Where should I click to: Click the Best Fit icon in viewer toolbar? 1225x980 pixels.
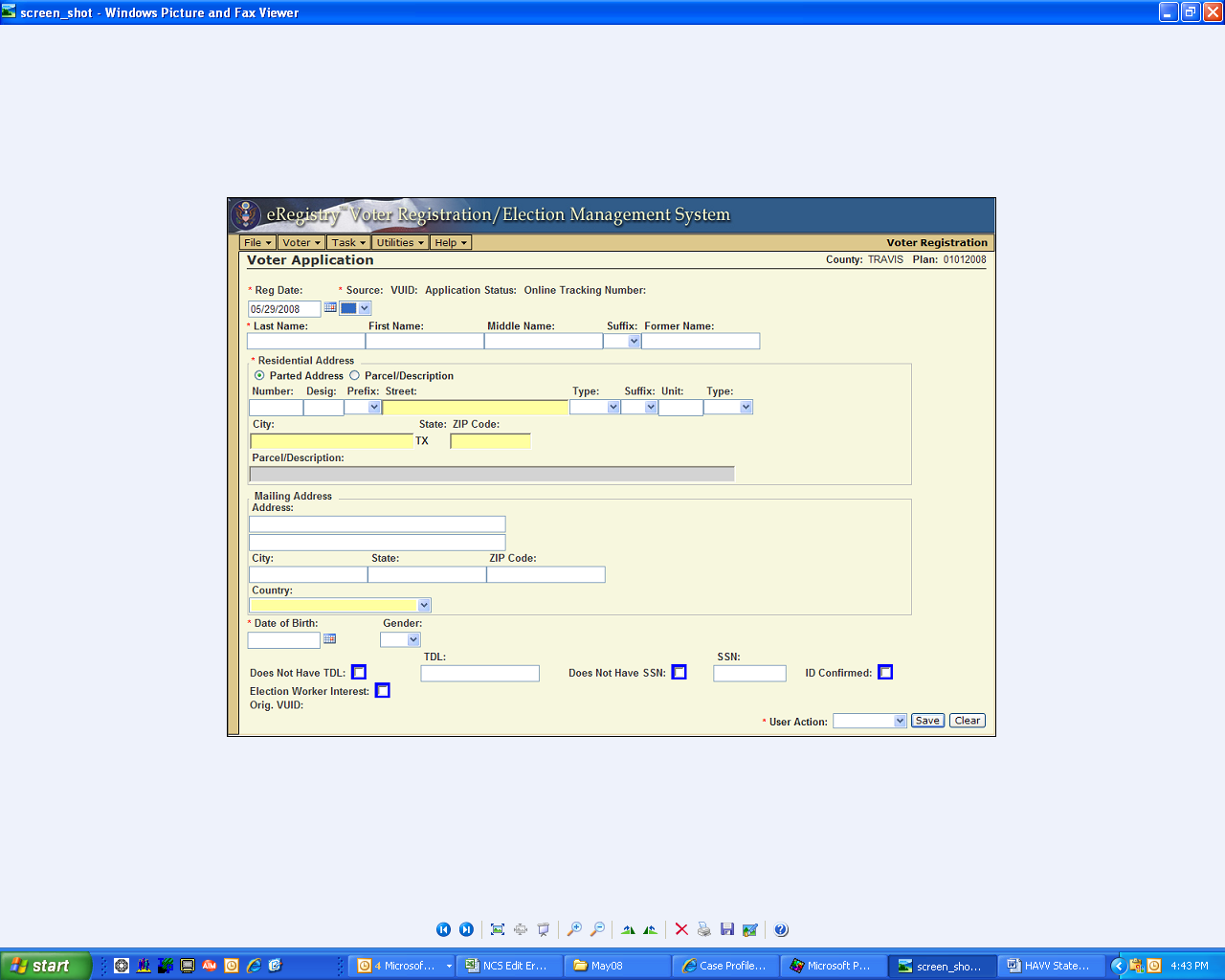click(x=498, y=929)
